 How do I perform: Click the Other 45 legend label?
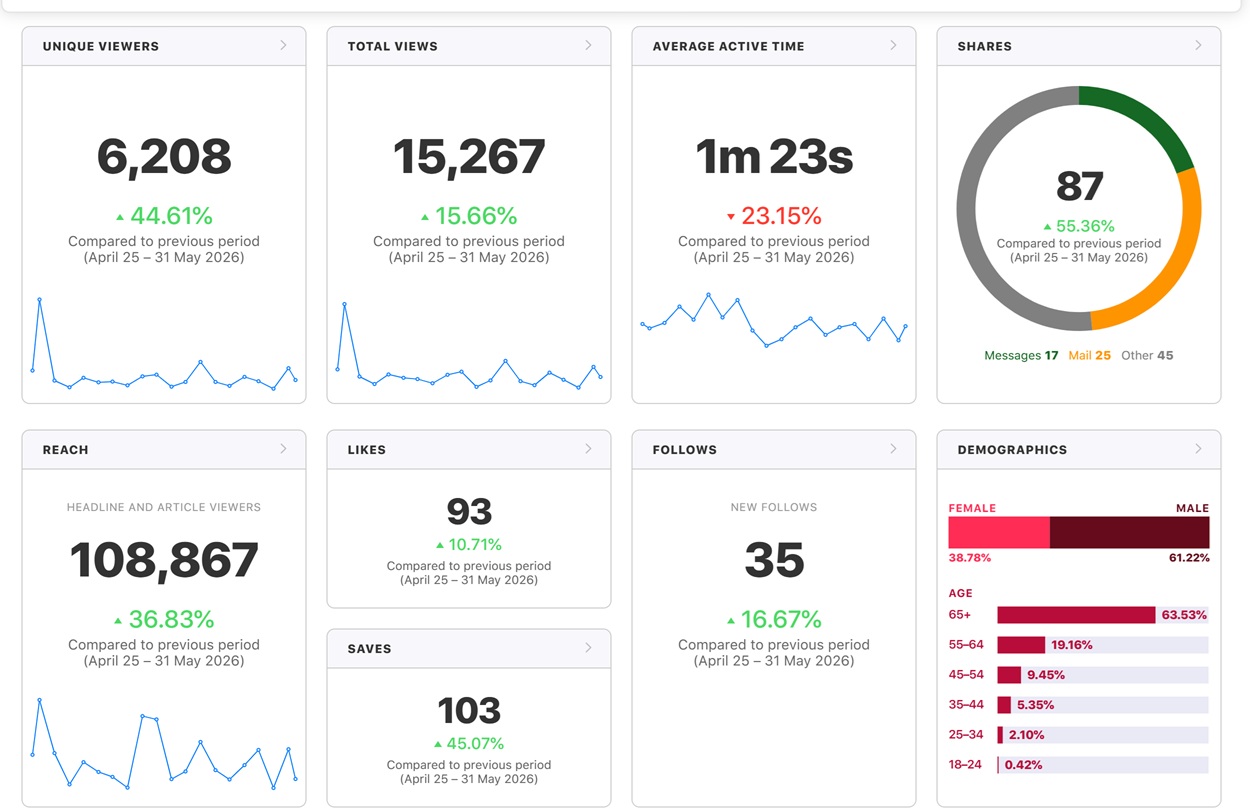coord(1147,355)
